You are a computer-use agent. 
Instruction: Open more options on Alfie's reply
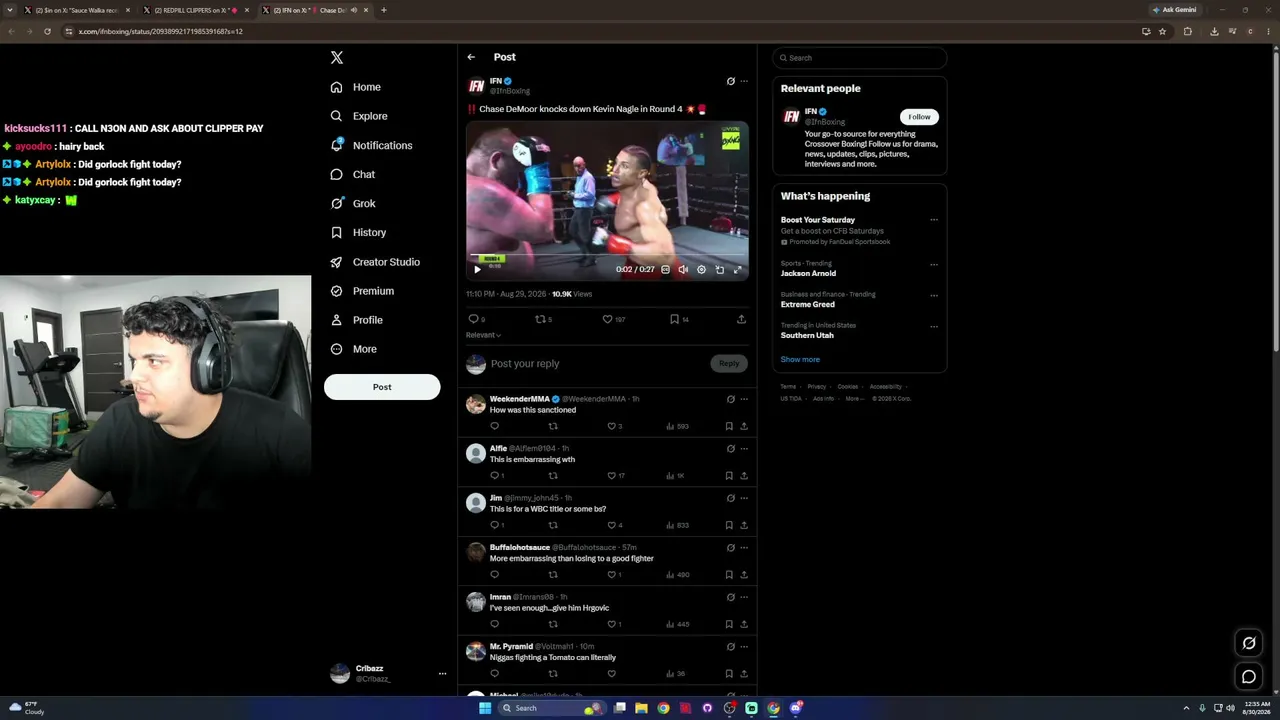click(744, 448)
